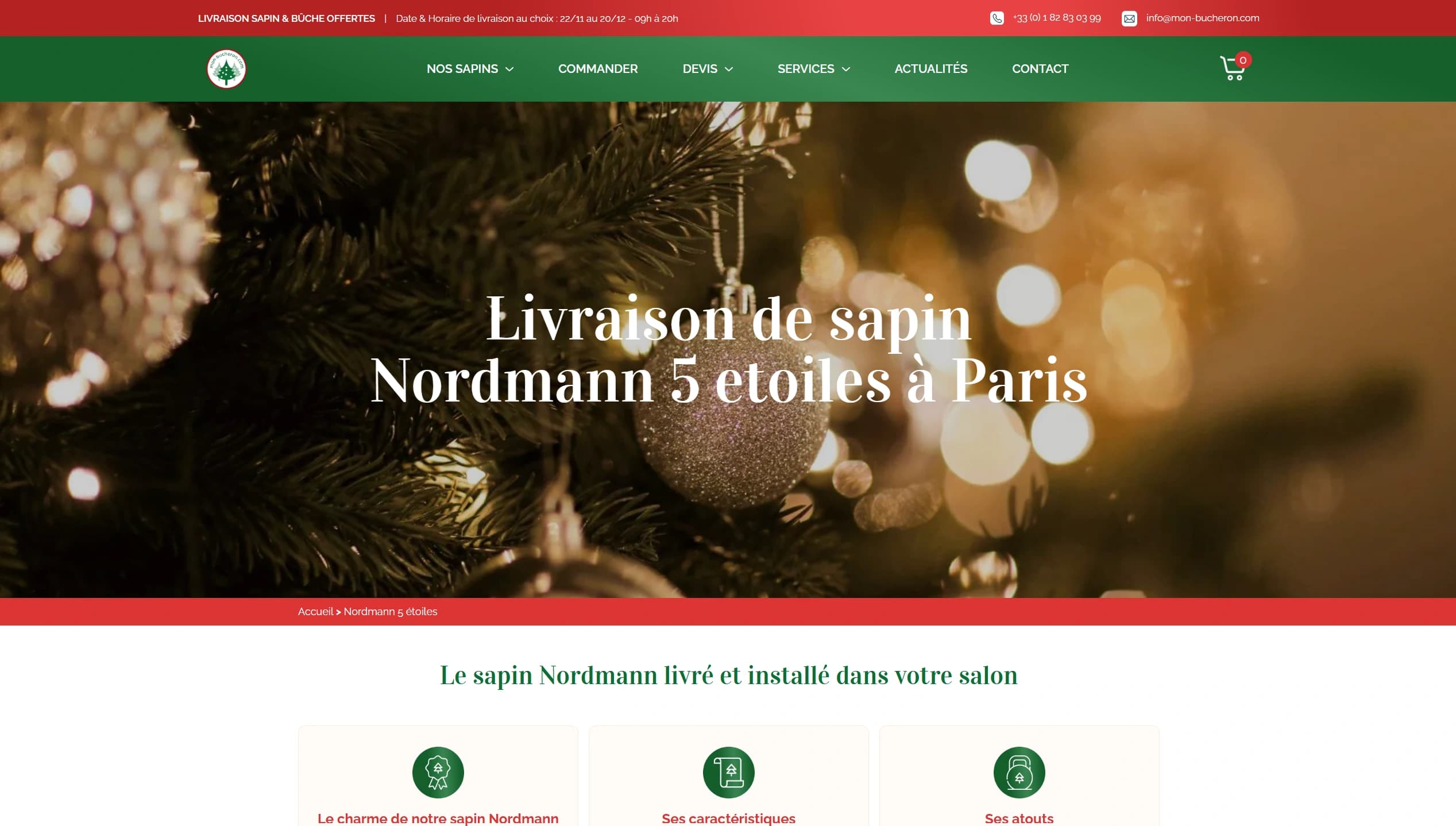1456x826 pixels.
Task: Open the ACTUALITÉS menu item
Action: tap(931, 69)
